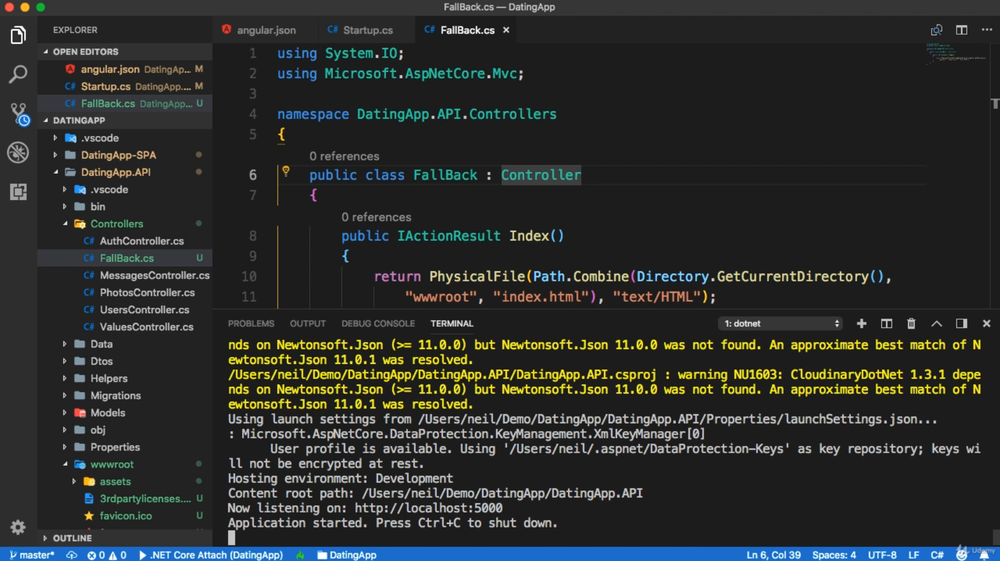Click the warnings count in status bar
Image resolution: width=1000 pixels, height=561 pixels.
[117, 555]
